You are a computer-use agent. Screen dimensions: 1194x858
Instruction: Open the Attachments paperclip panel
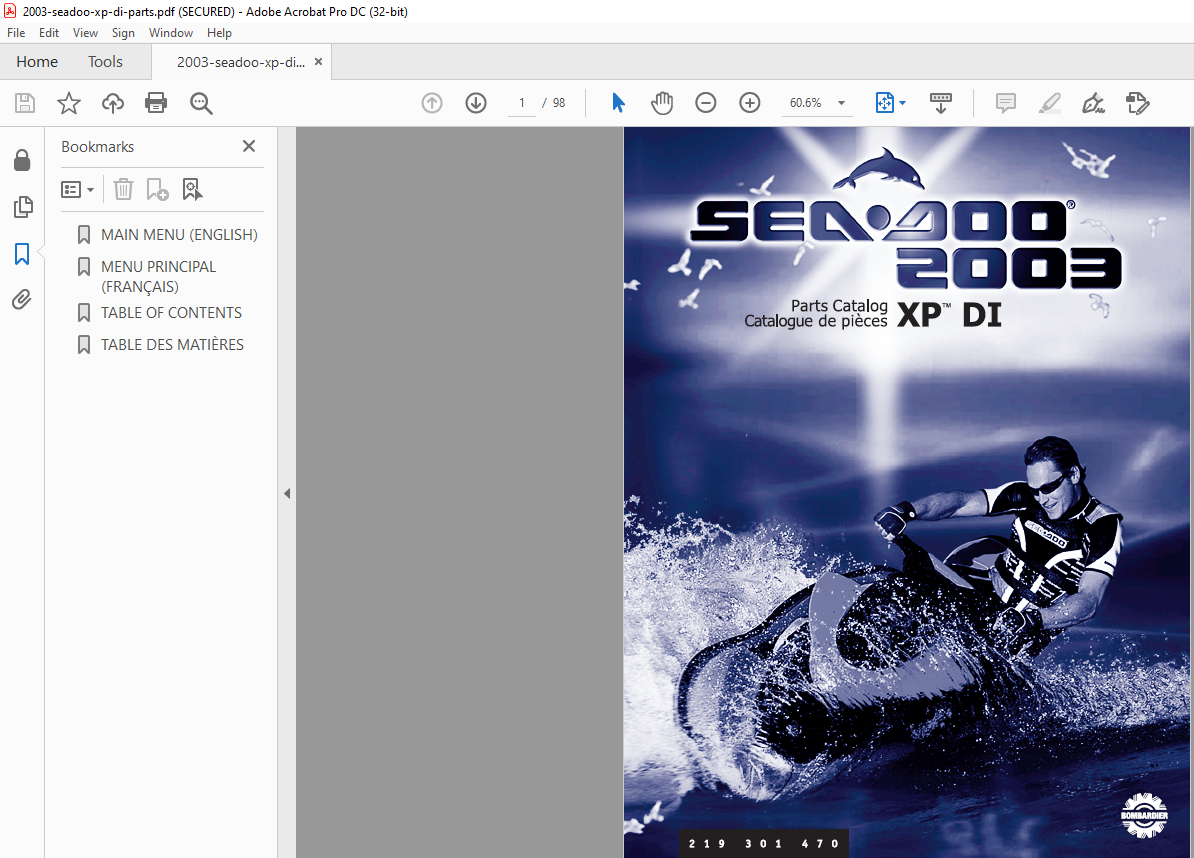[x=22, y=299]
